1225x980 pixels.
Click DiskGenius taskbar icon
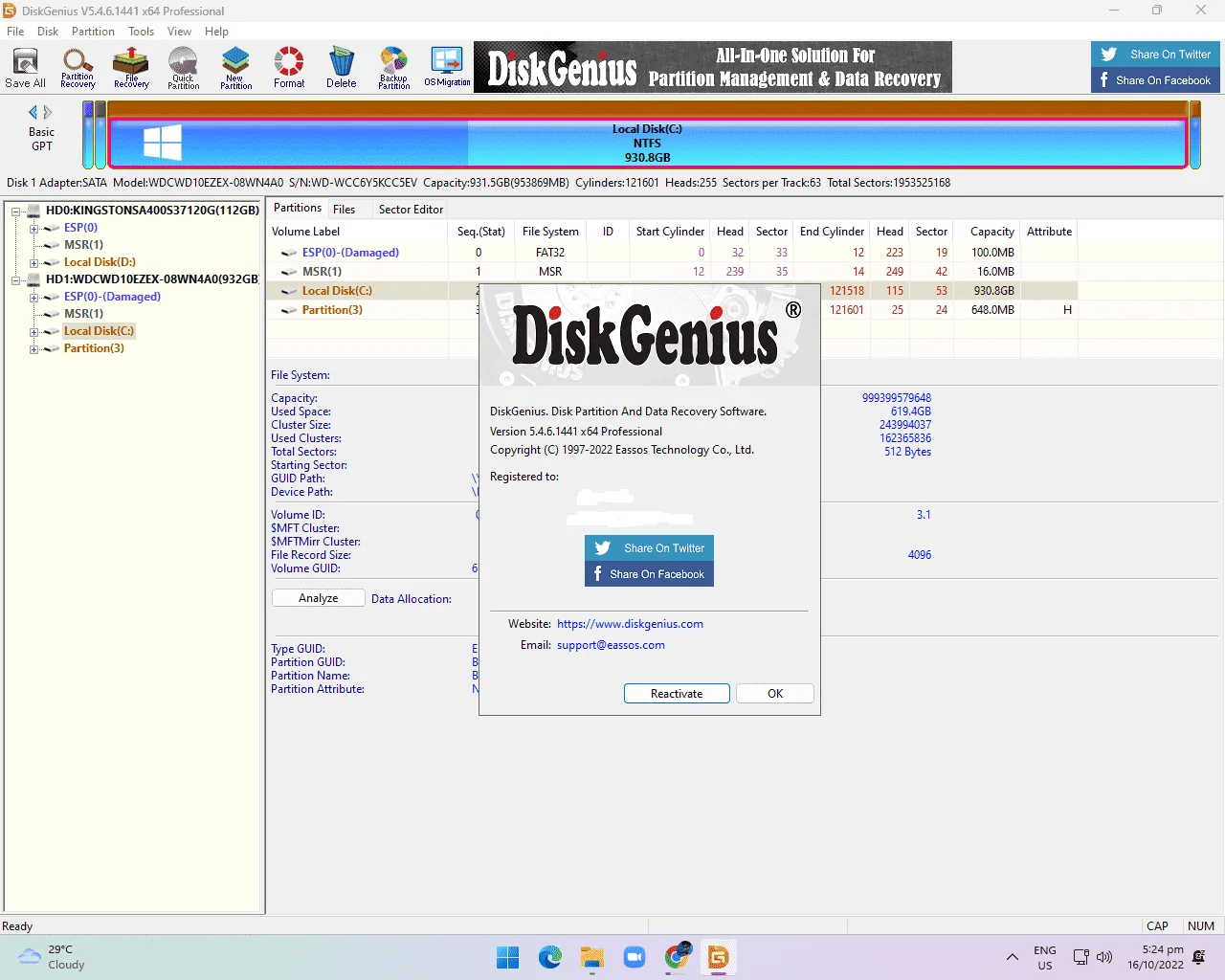[719, 957]
